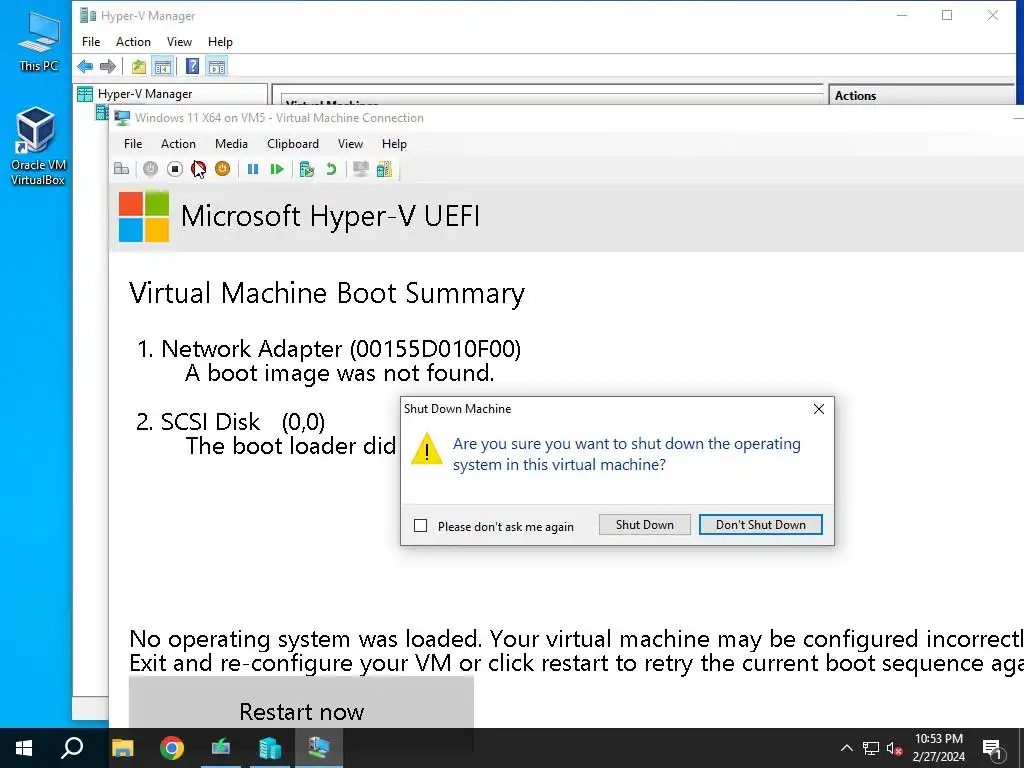This screenshot has width=1024, height=768.
Task: Open File Explorer from the taskbar
Action: [x=122, y=748]
